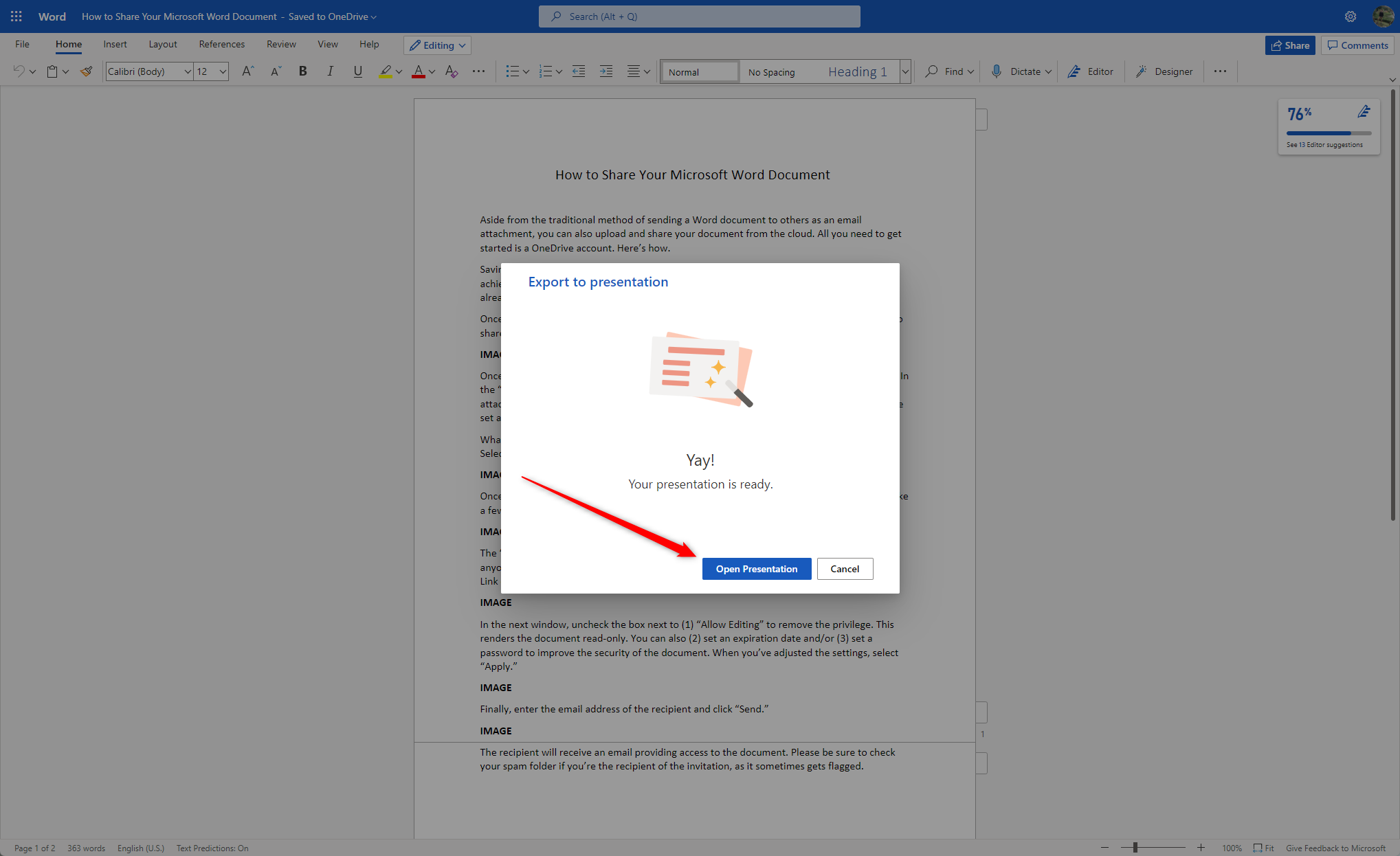
Task: Launch the Designer tool
Action: (1164, 71)
